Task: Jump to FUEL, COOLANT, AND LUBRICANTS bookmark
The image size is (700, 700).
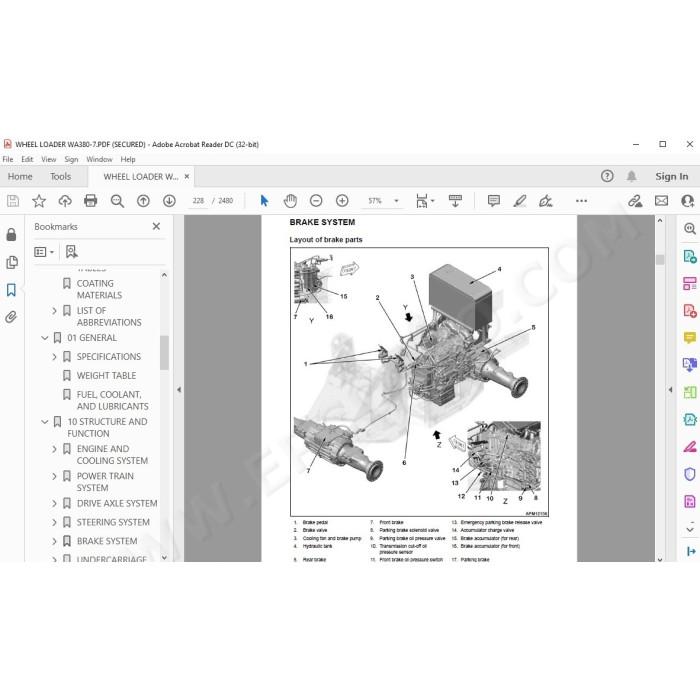Action: [x=112, y=400]
